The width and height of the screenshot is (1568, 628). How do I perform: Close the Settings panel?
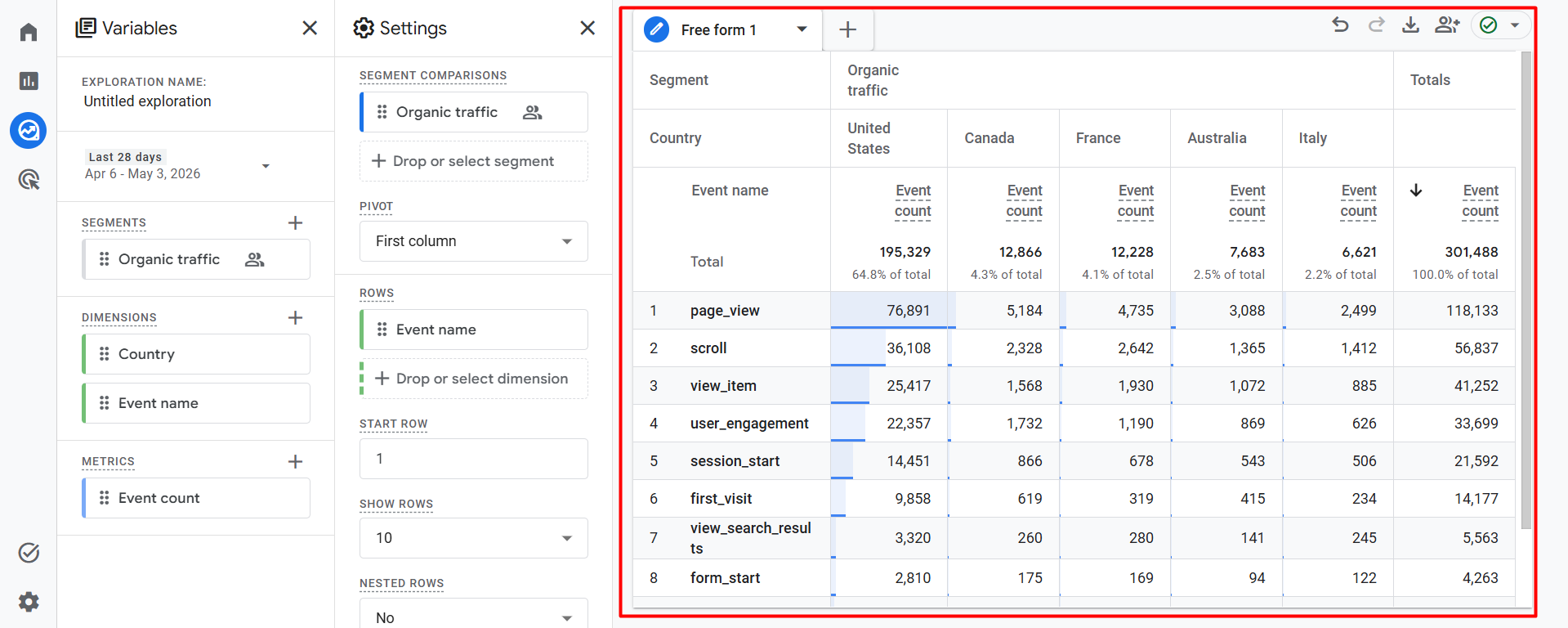point(587,28)
